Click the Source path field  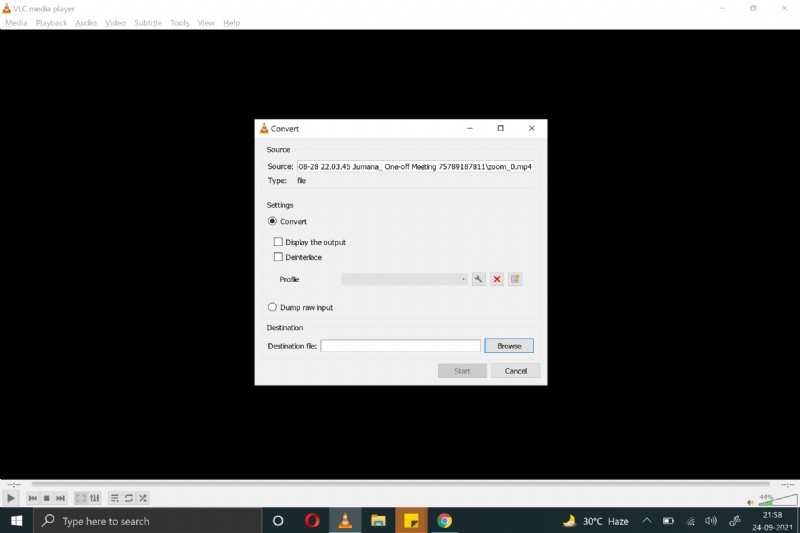click(415, 166)
